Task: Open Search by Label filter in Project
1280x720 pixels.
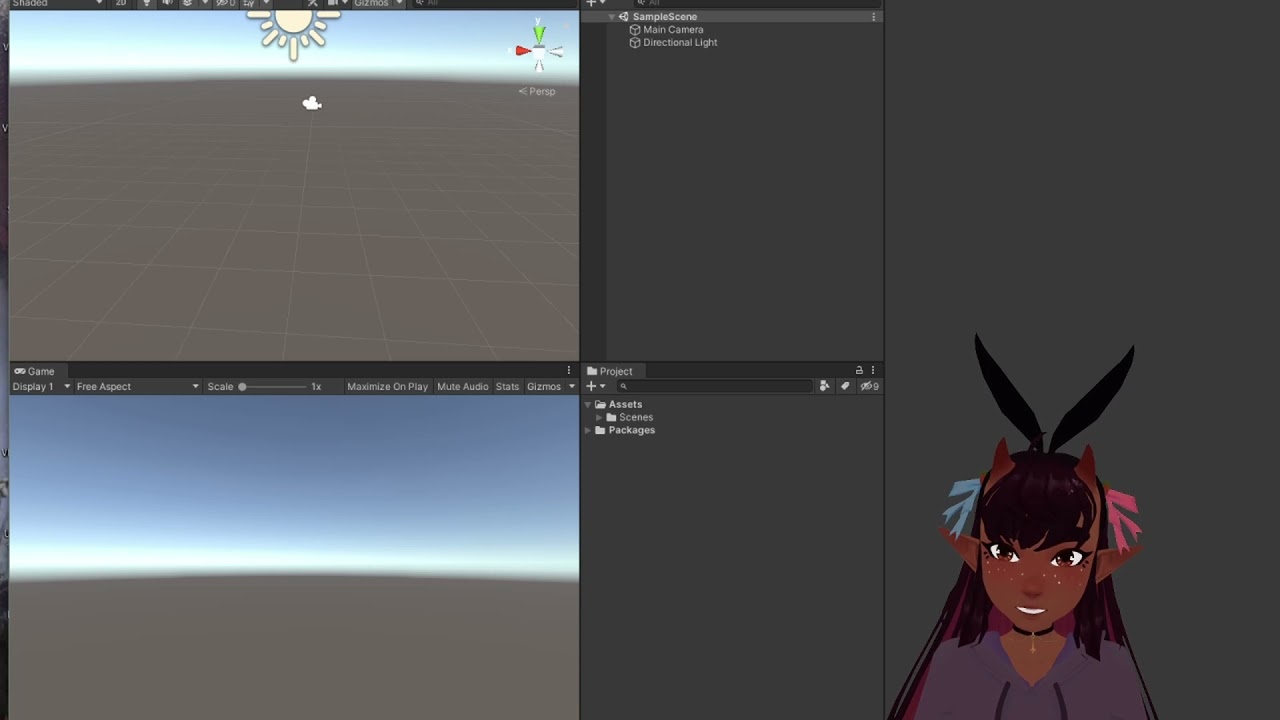Action: tap(845, 386)
